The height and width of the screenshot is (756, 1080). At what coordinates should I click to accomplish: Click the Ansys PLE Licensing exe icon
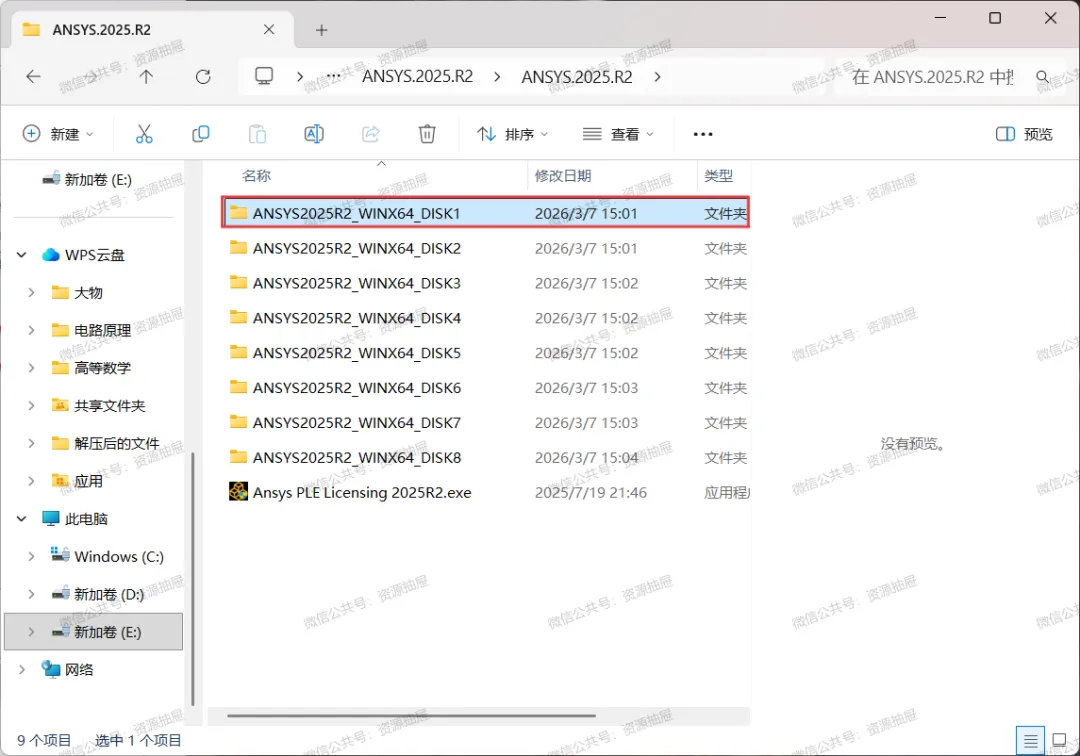click(x=238, y=492)
